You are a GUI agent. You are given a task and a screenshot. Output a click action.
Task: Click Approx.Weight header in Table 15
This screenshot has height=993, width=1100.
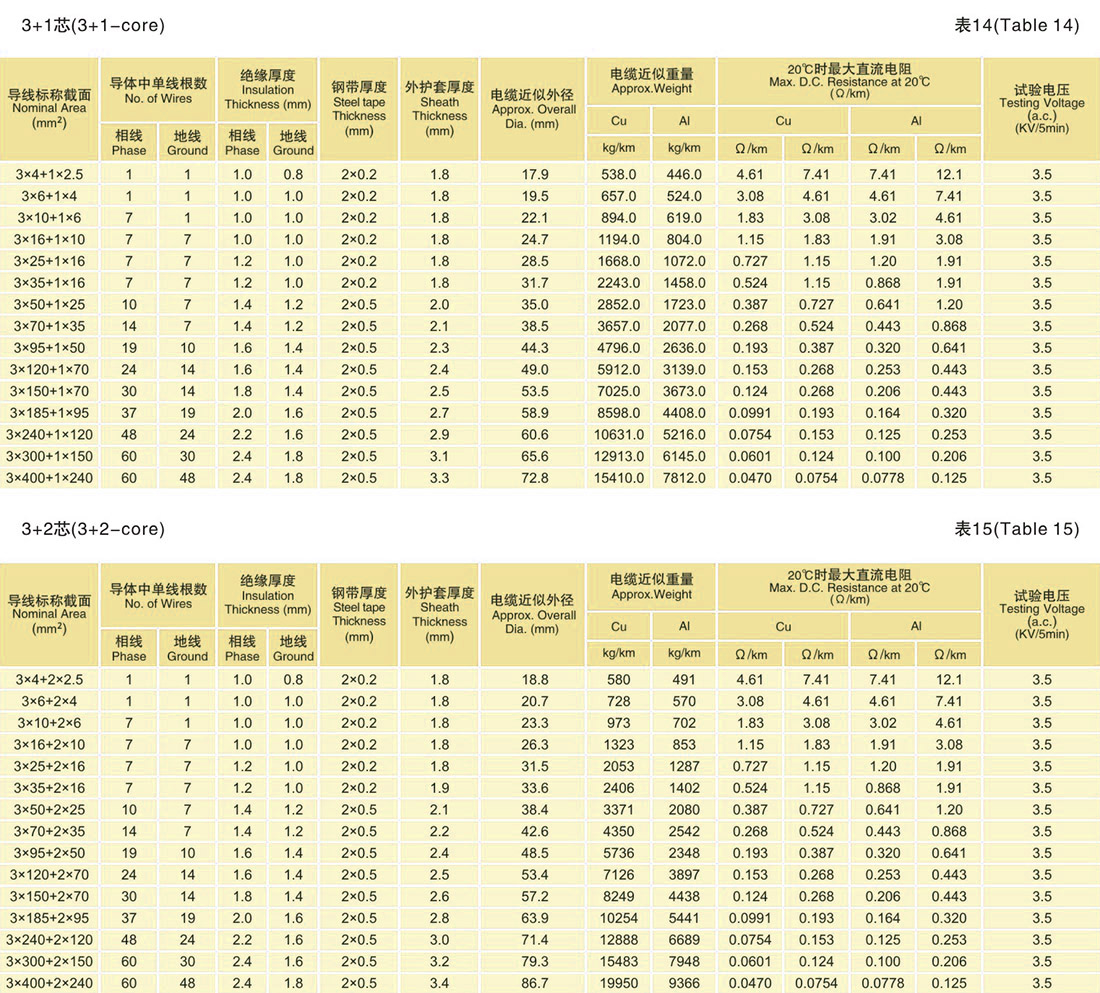coord(651,587)
